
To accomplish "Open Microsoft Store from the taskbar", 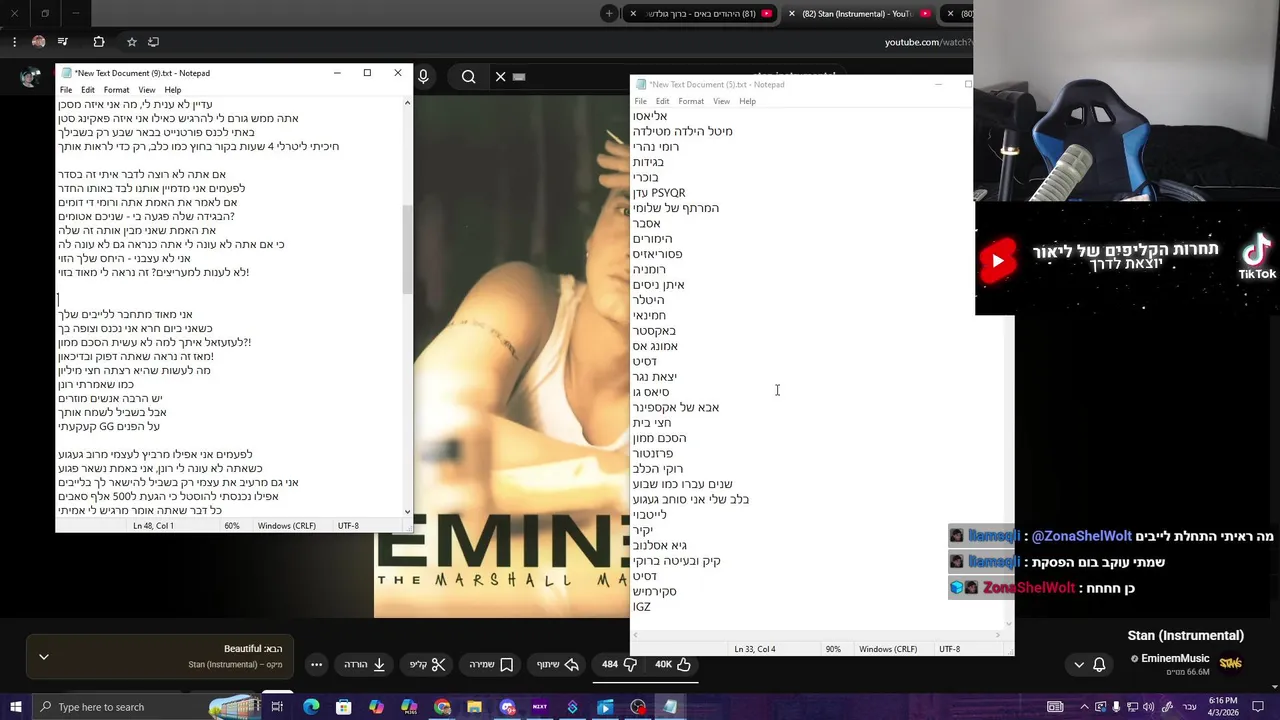I will click(x=343, y=707).
